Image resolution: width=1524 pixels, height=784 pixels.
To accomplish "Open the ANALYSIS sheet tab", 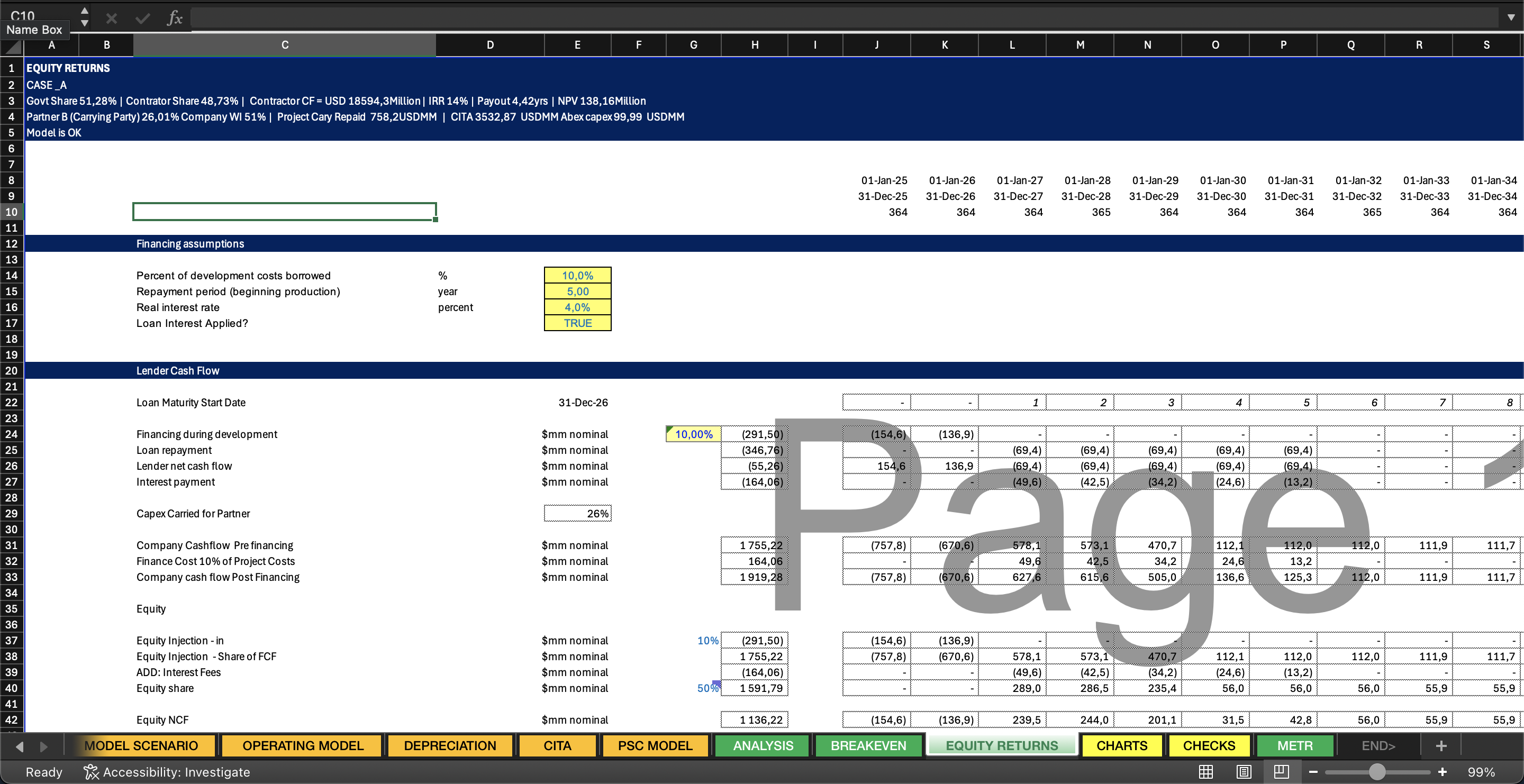I will point(763,745).
